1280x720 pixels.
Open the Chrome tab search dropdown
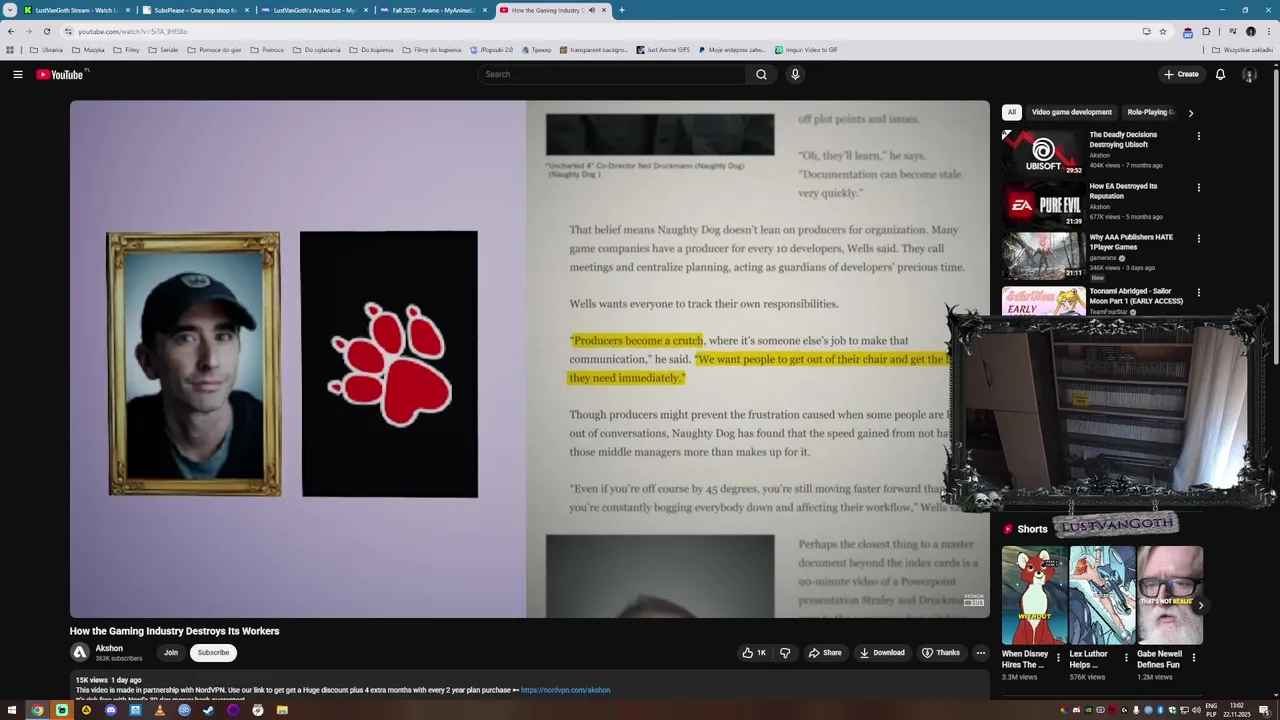(x=10, y=10)
